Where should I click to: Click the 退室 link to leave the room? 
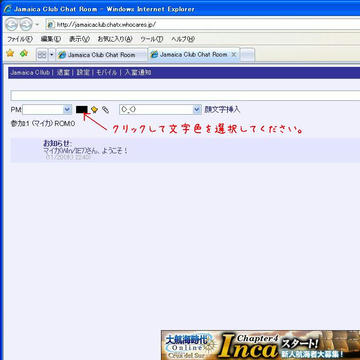click(63, 73)
